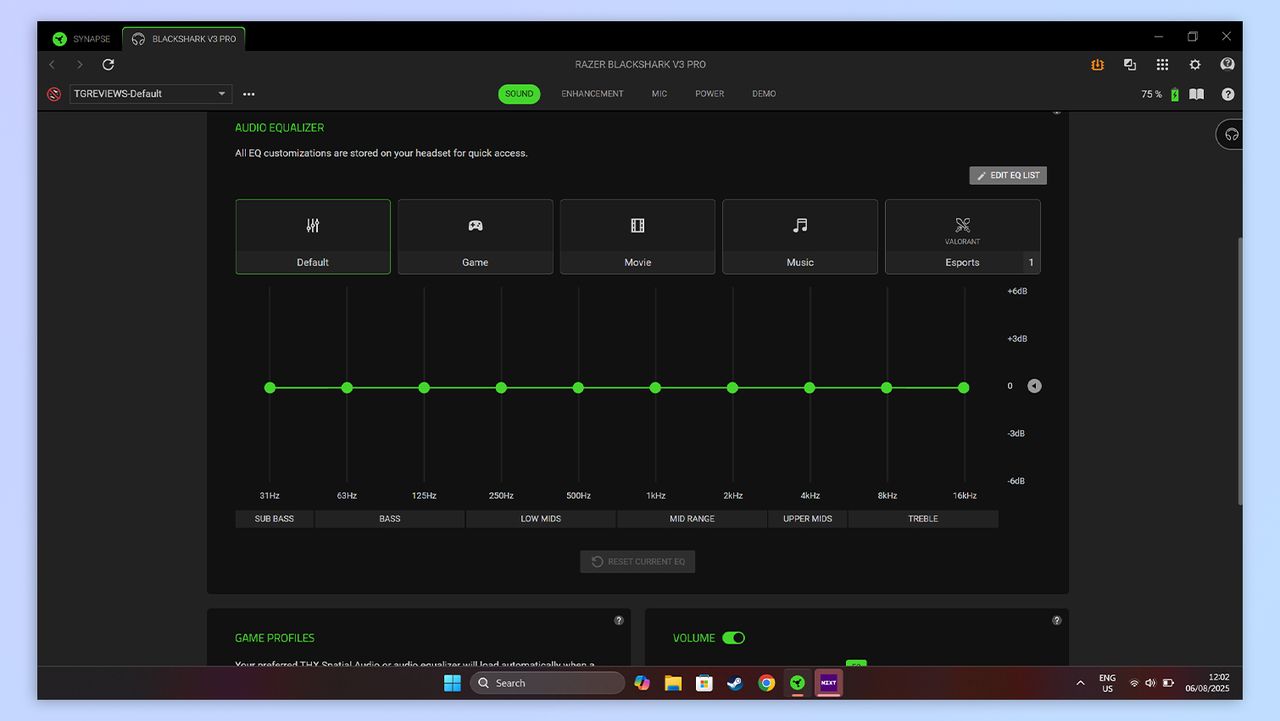Image resolution: width=1280 pixels, height=721 pixels.
Task: Click the 31Hz EQ slider handle
Action: pyautogui.click(x=270, y=388)
